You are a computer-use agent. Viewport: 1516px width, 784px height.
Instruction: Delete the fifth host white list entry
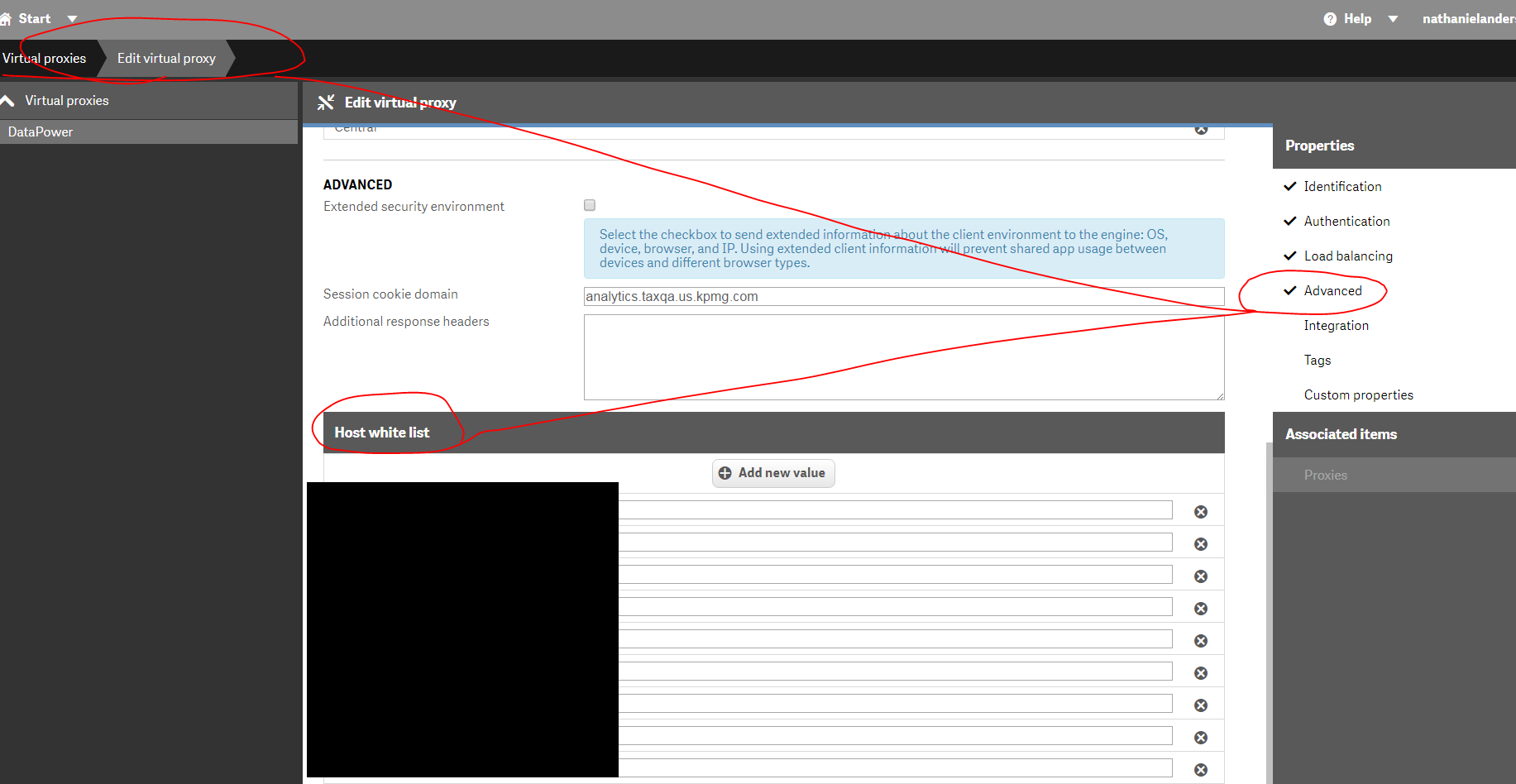pyautogui.click(x=1201, y=641)
